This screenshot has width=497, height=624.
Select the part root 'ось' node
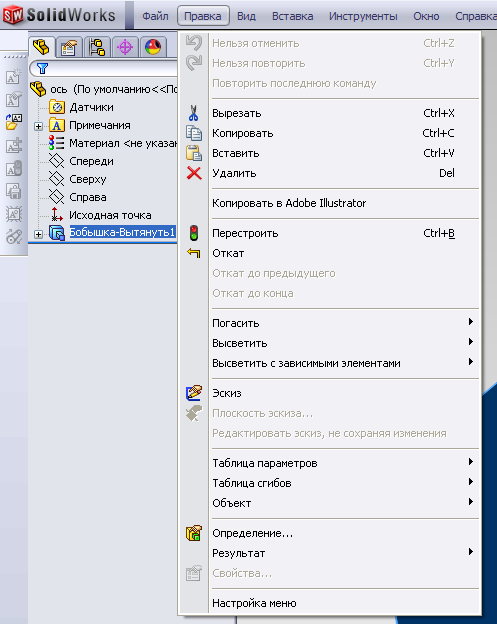click(113, 89)
